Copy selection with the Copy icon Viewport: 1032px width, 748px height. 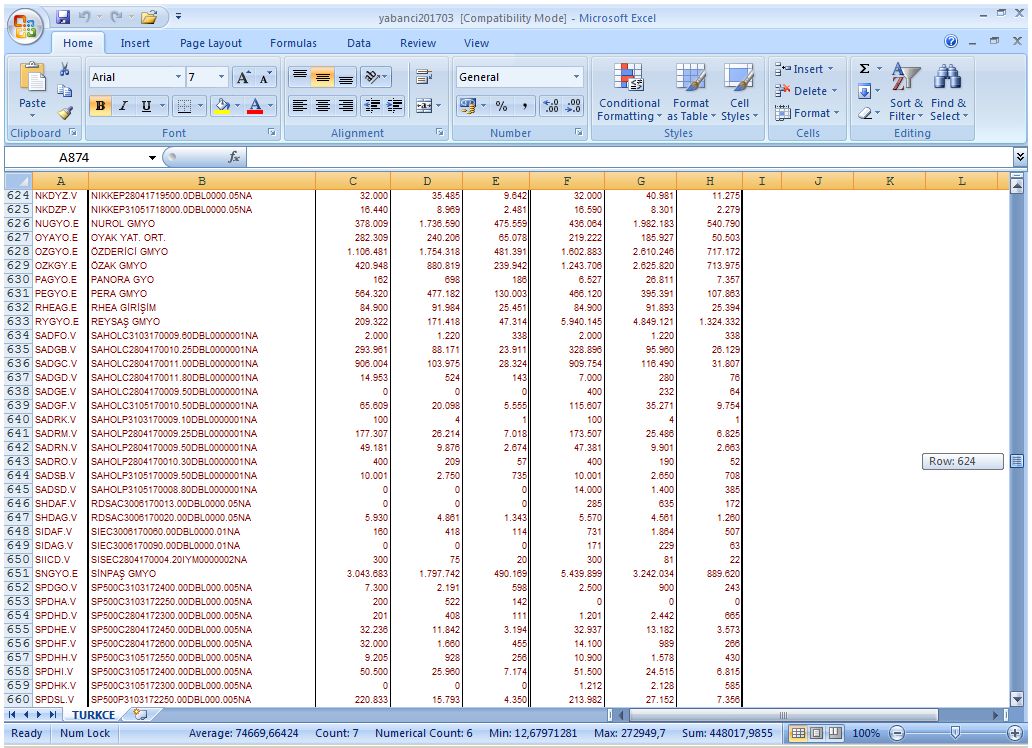click(64, 91)
